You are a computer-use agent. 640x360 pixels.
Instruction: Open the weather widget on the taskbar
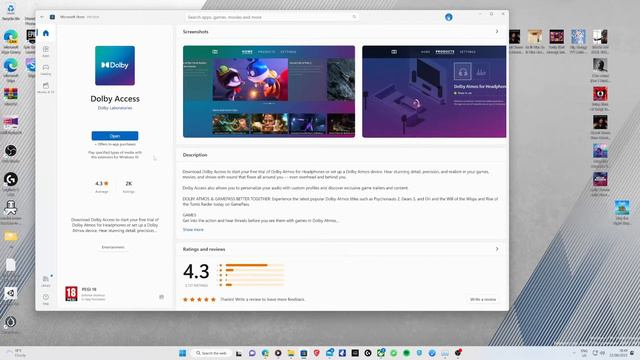point(16,353)
